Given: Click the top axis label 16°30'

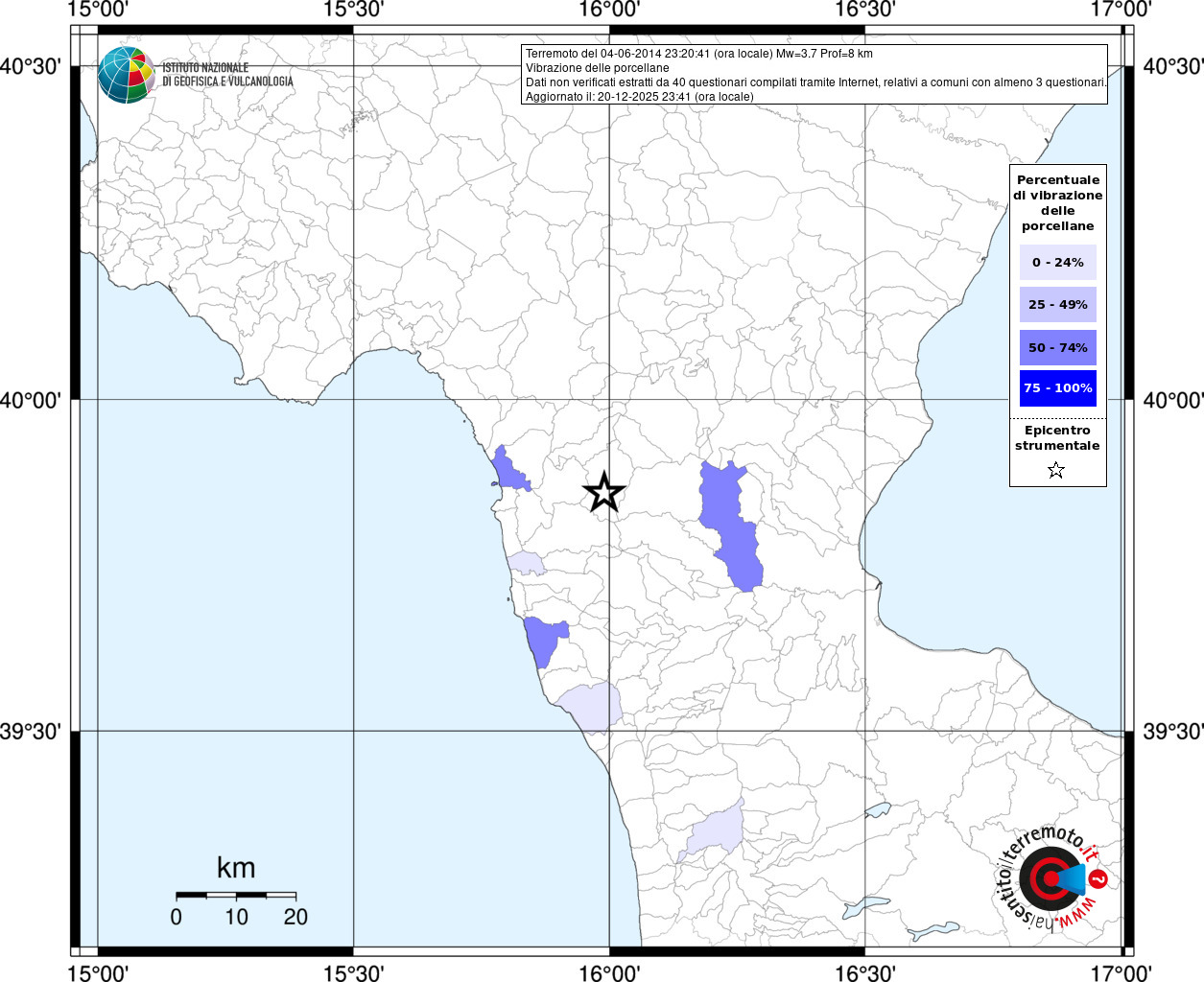Looking at the screenshot, I should 865,10.
